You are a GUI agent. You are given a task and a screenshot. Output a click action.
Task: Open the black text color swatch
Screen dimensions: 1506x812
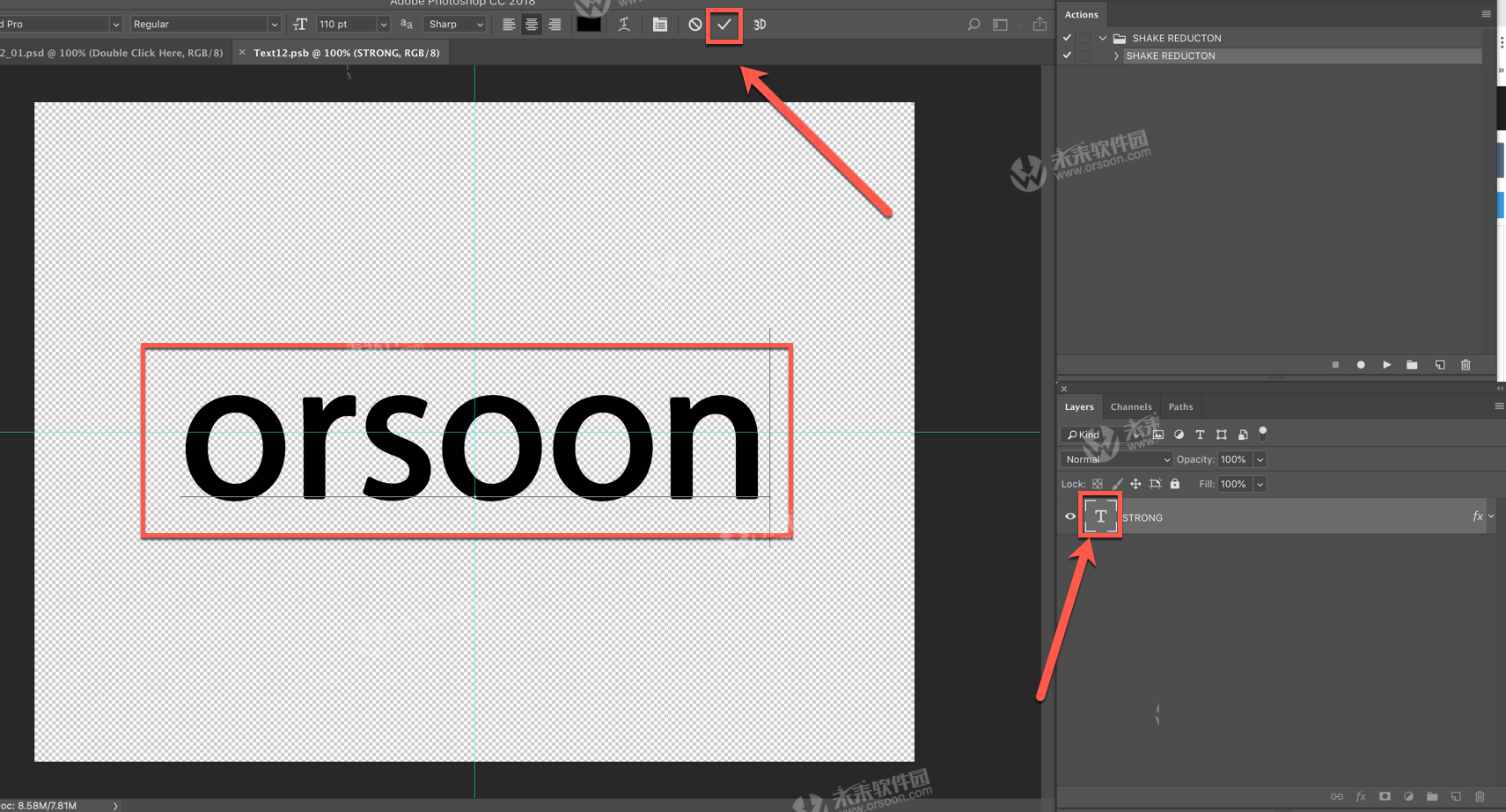(x=589, y=25)
